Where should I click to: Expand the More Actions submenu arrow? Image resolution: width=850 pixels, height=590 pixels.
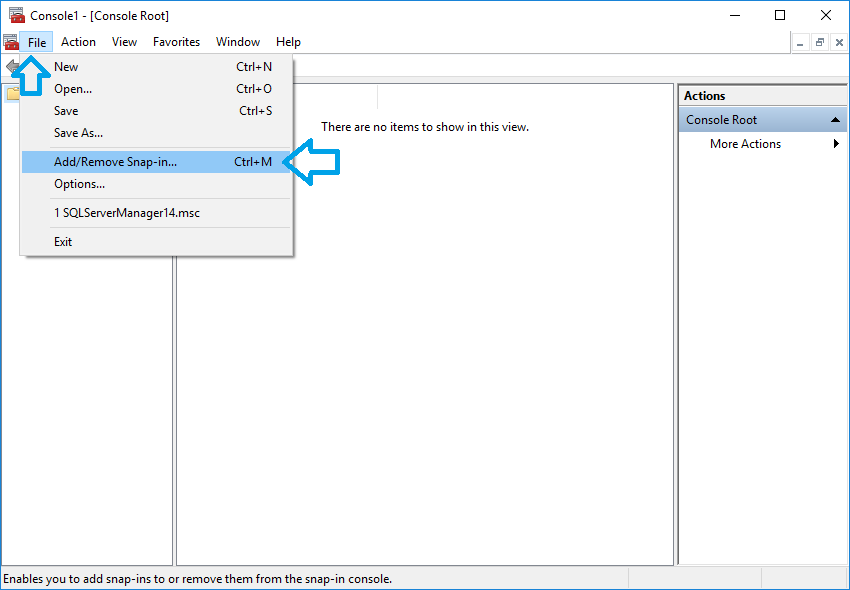836,144
